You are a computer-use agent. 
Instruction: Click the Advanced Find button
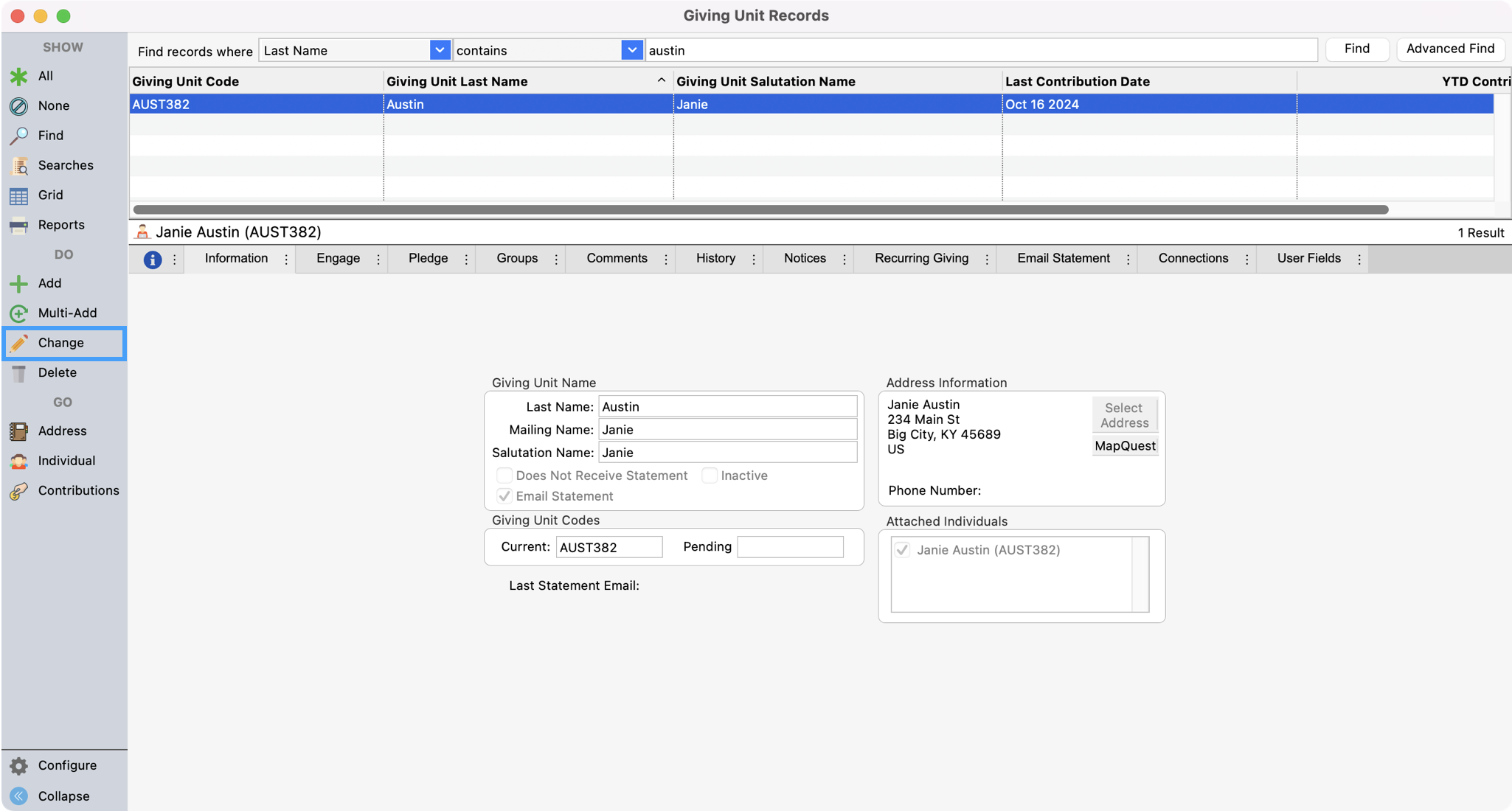point(1450,49)
